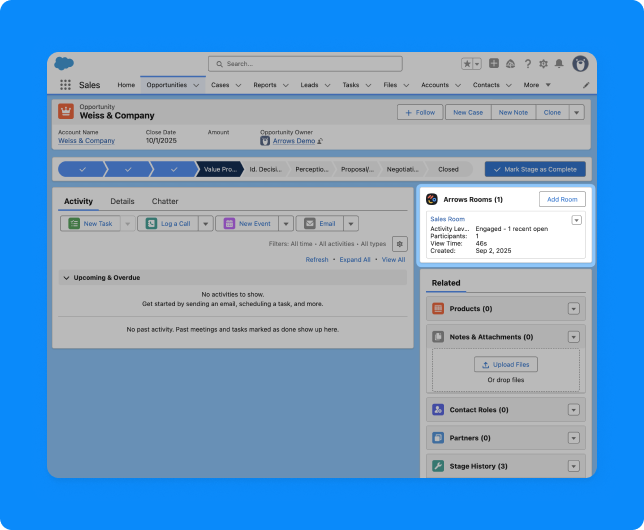Viewport: 644px width, 530px height.
Task: Click the Arrows Rooms logo icon
Action: [432, 199]
